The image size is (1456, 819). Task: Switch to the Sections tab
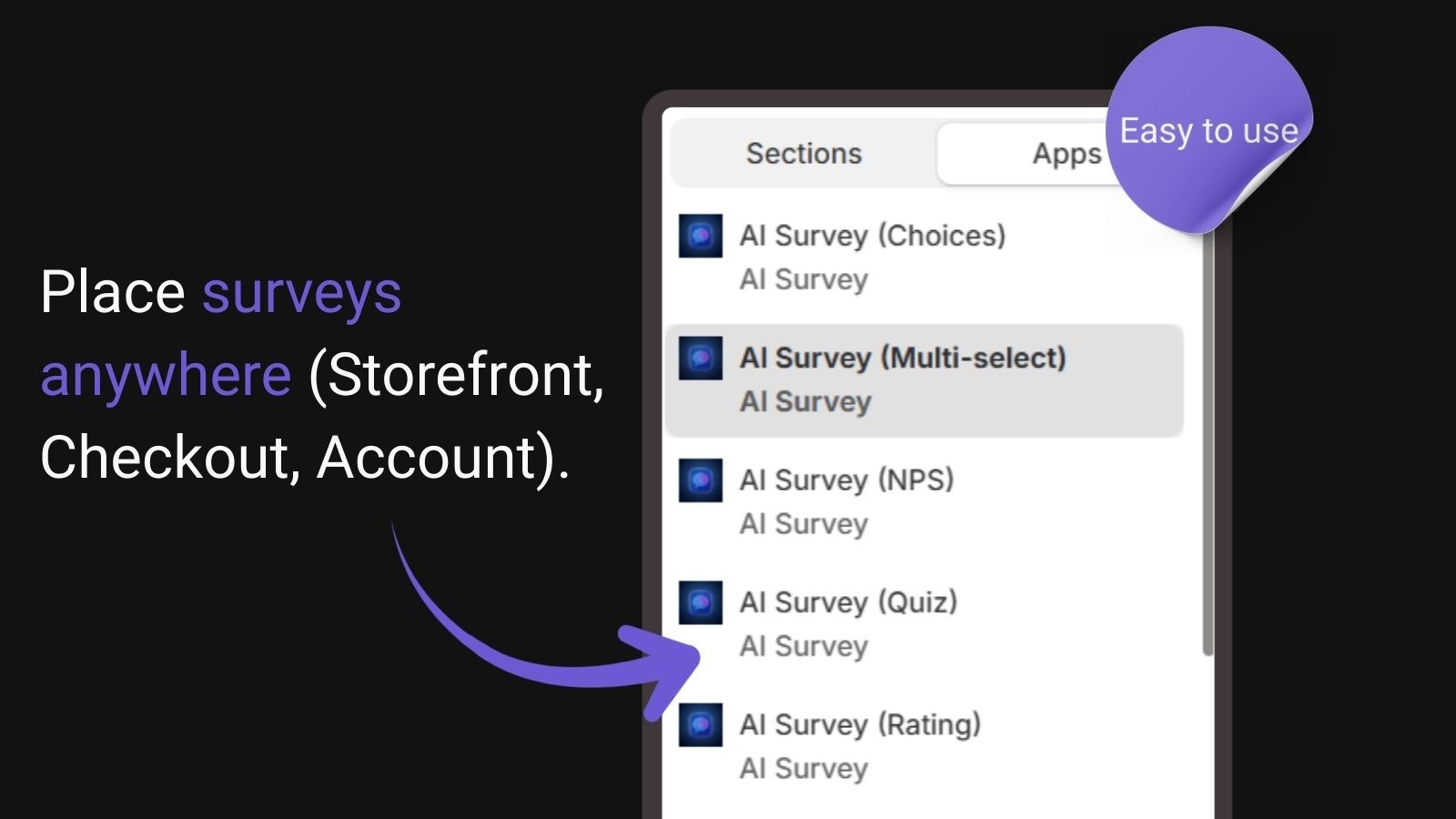click(804, 153)
